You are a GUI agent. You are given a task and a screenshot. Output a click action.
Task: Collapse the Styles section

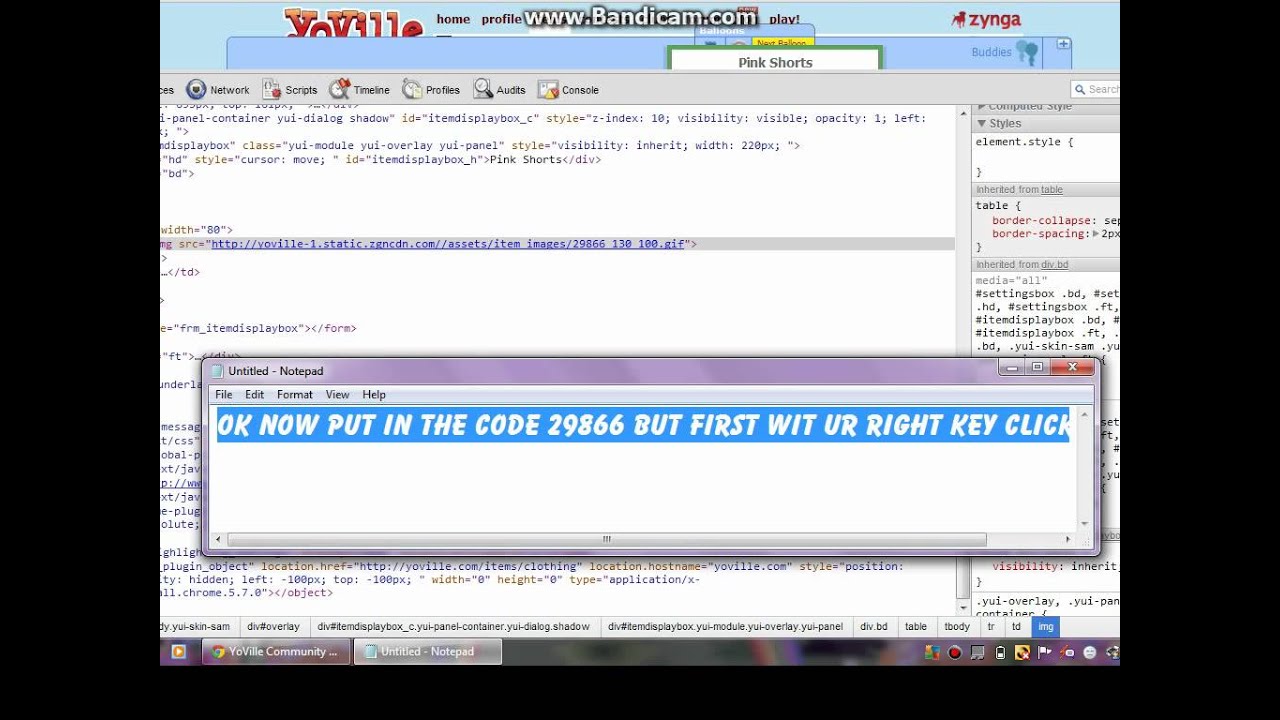click(x=981, y=124)
